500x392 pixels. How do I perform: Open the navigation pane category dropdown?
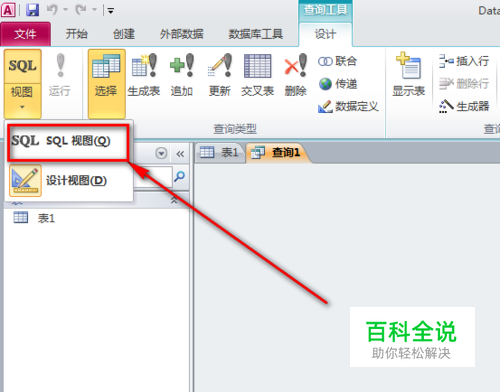point(161,154)
